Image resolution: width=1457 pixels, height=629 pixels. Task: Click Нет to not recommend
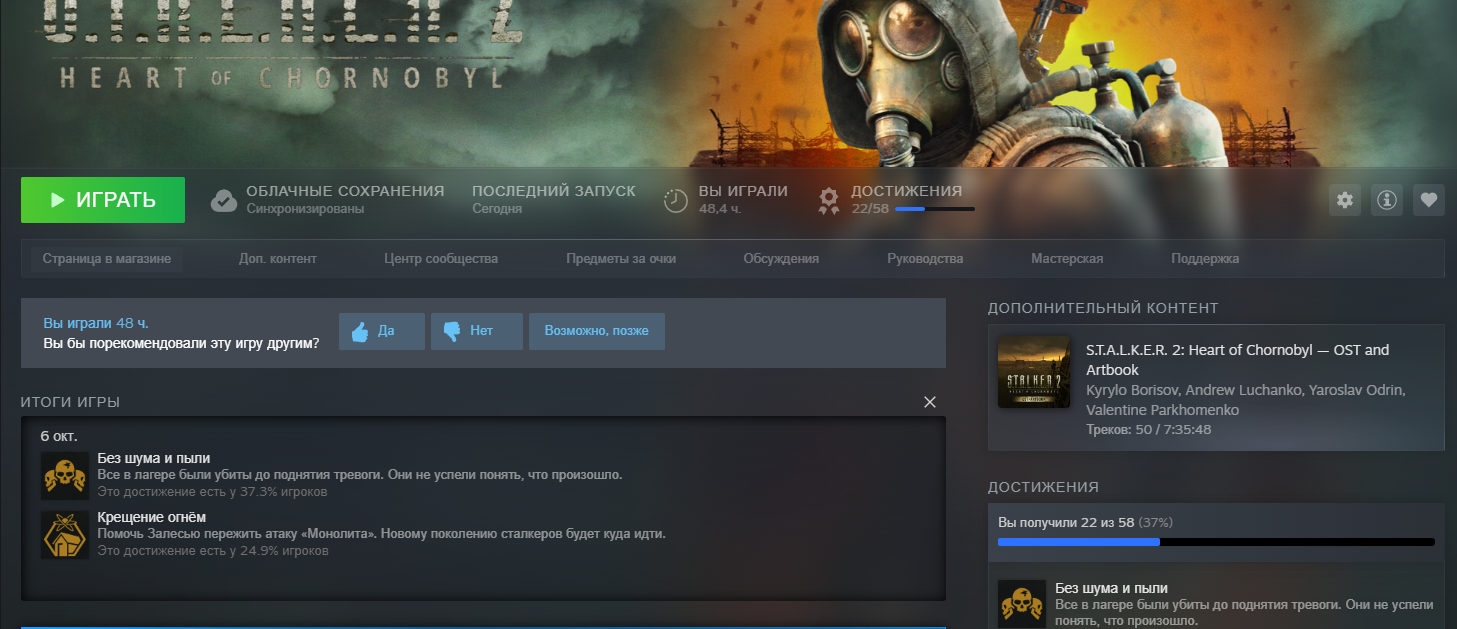coord(477,331)
